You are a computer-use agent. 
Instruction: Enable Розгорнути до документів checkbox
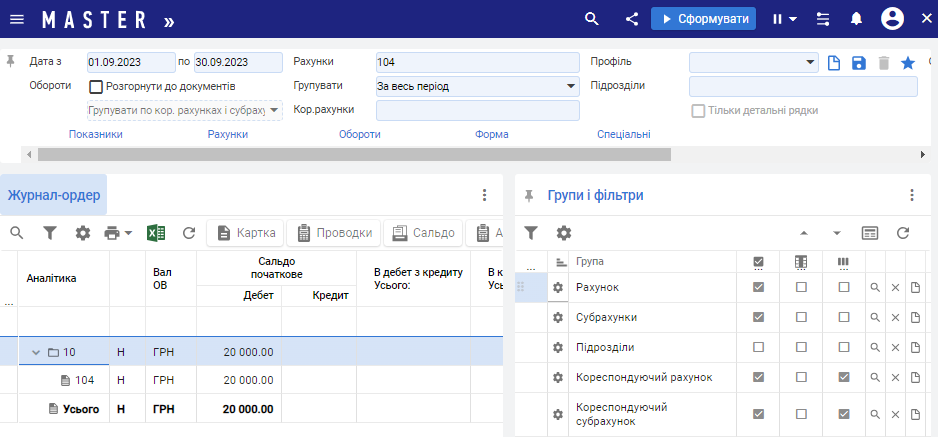coord(97,87)
